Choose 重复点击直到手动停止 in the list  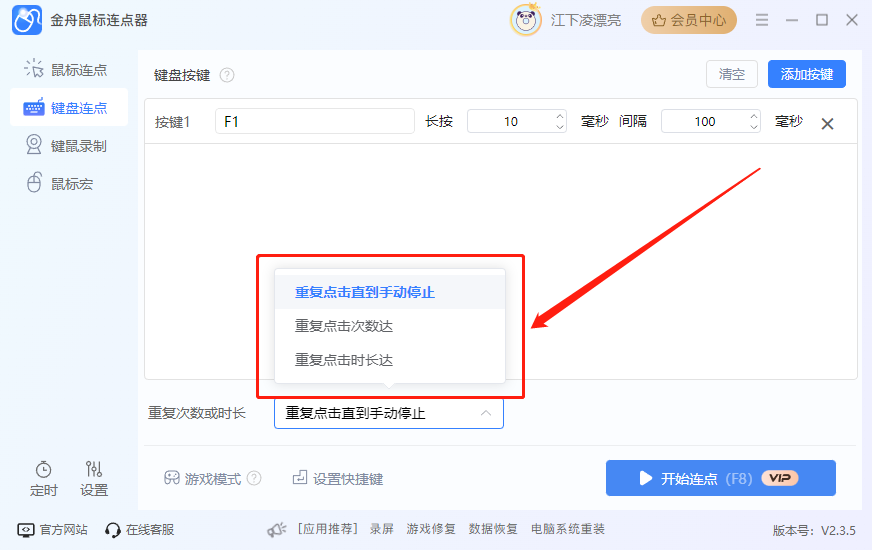click(390, 292)
